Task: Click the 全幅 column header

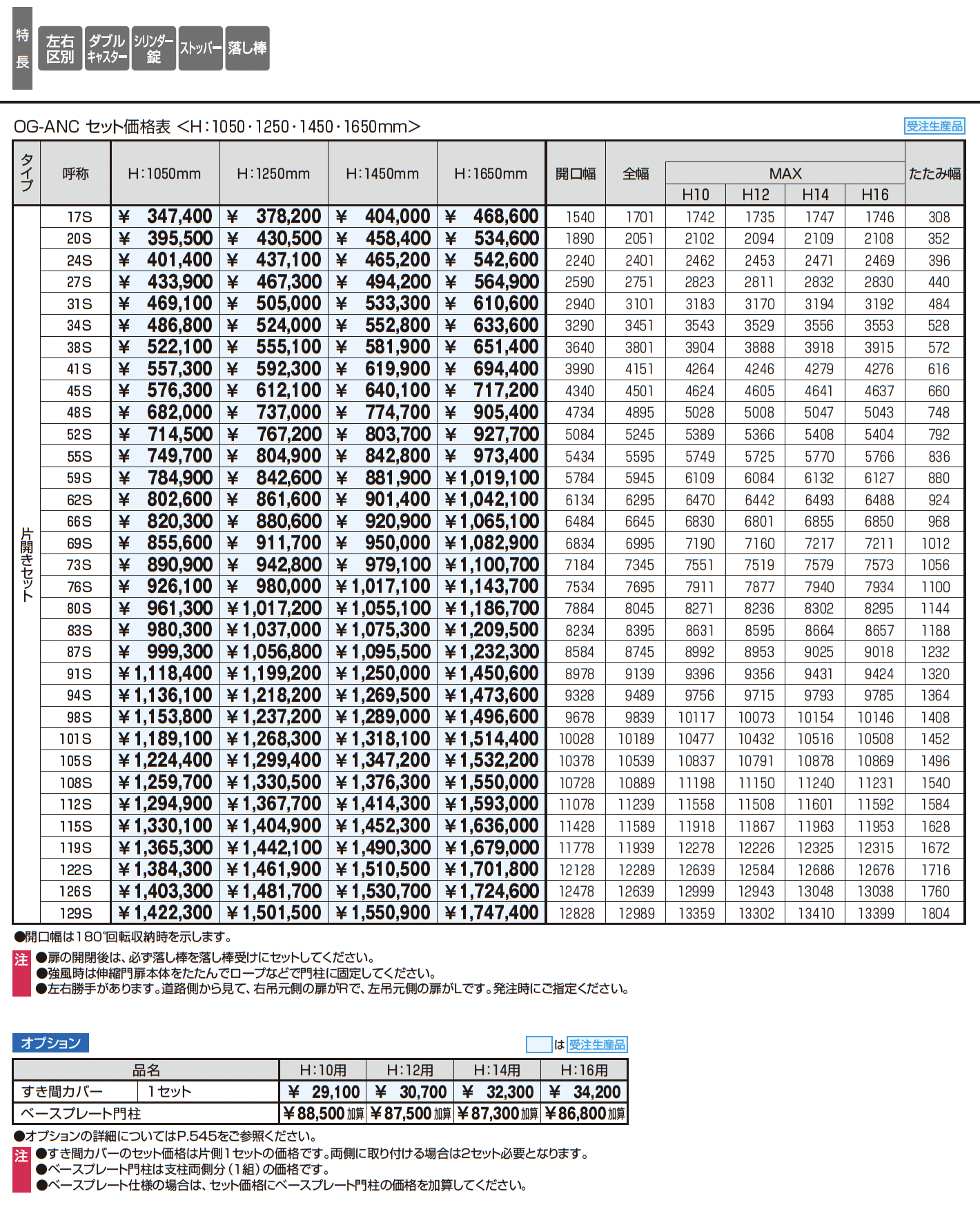Action: pyautogui.click(x=636, y=174)
